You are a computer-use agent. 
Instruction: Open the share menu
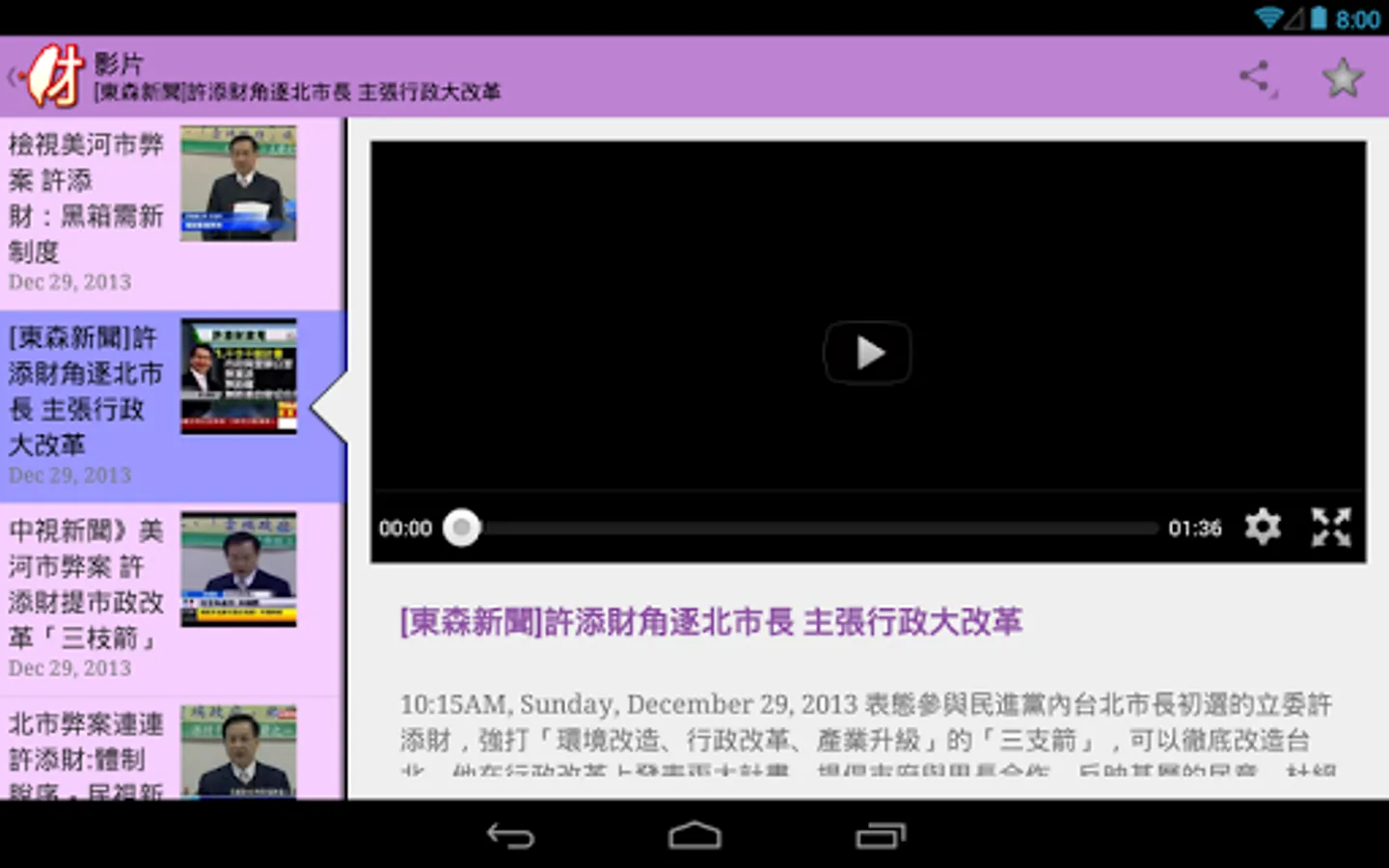[x=1257, y=77]
